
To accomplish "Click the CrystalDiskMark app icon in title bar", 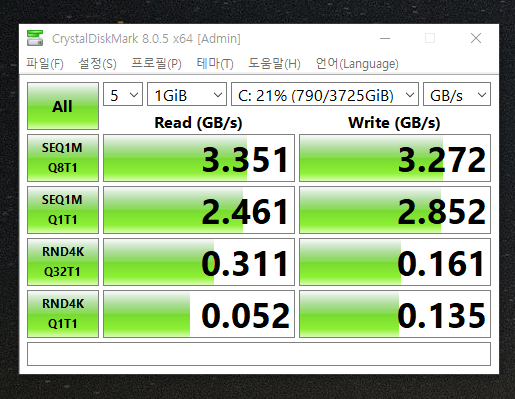I will tap(35, 38).
